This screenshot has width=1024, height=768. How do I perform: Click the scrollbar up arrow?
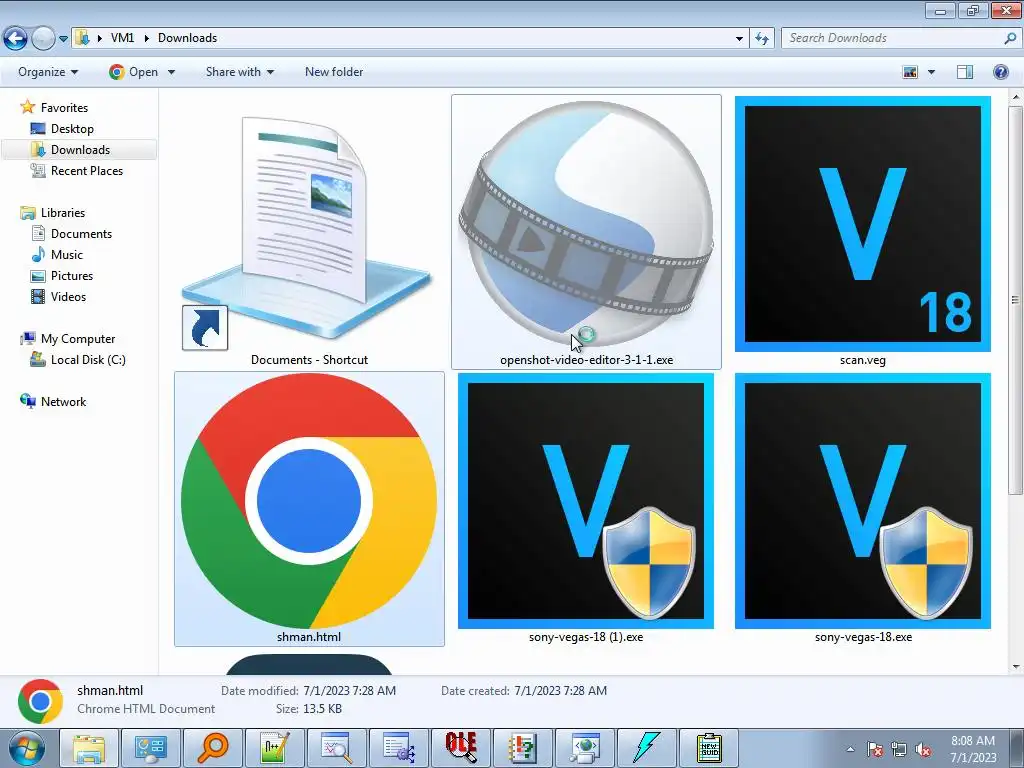pos(1016,97)
